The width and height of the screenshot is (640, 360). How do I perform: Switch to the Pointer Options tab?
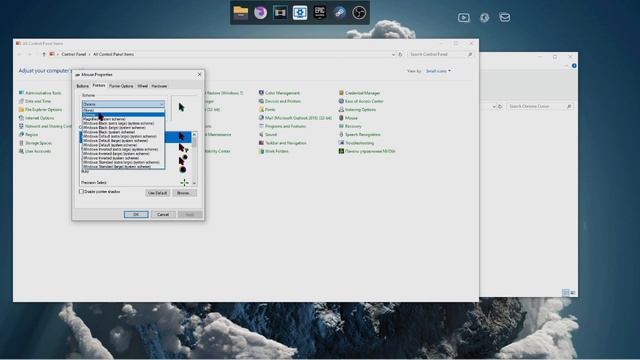point(121,86)
